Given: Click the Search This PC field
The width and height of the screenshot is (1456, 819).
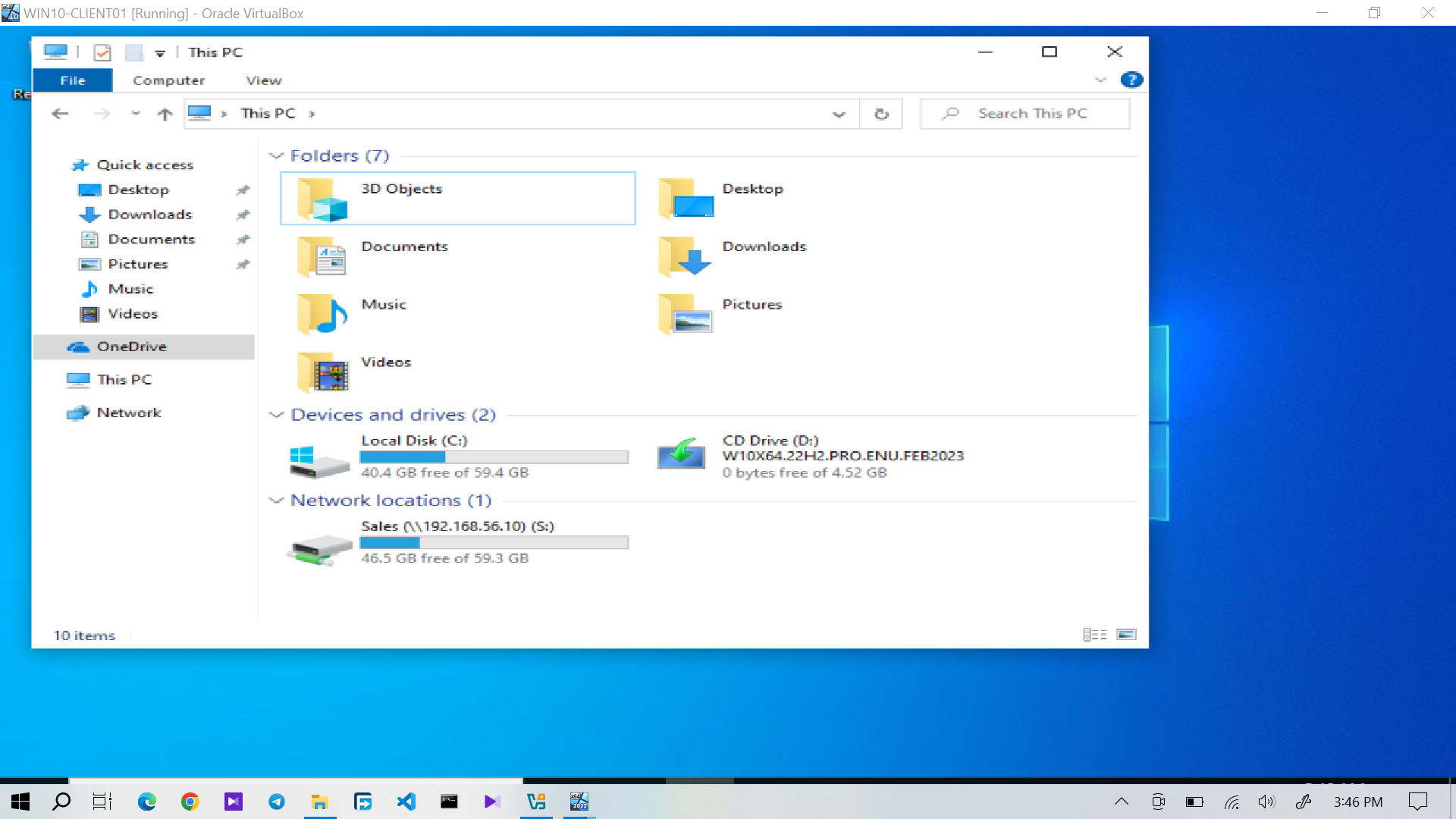Looking at the screenshot, I should 1025,114.
